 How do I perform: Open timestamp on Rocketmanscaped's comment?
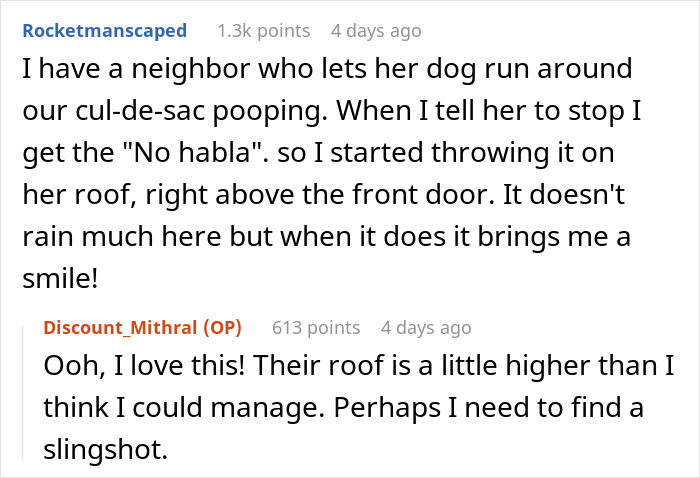click(x=376, y=31)
